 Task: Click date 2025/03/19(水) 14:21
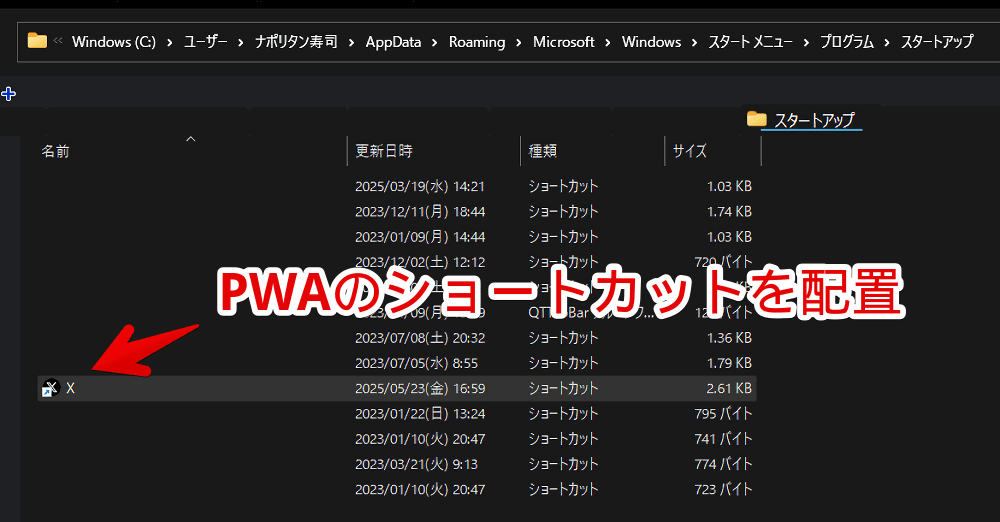(x=420, y=186)
